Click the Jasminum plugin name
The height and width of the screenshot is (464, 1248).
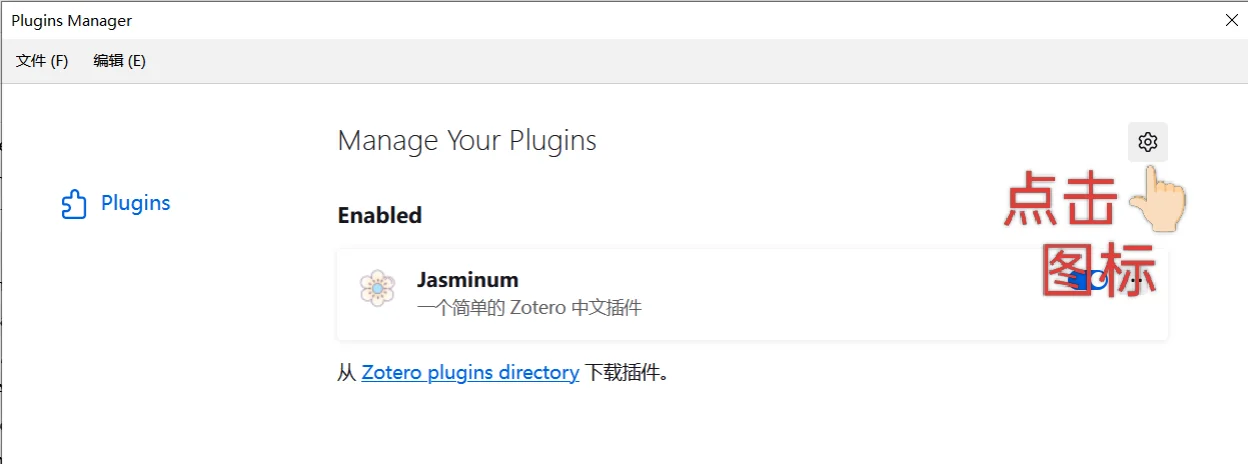(x=468, y=280)
